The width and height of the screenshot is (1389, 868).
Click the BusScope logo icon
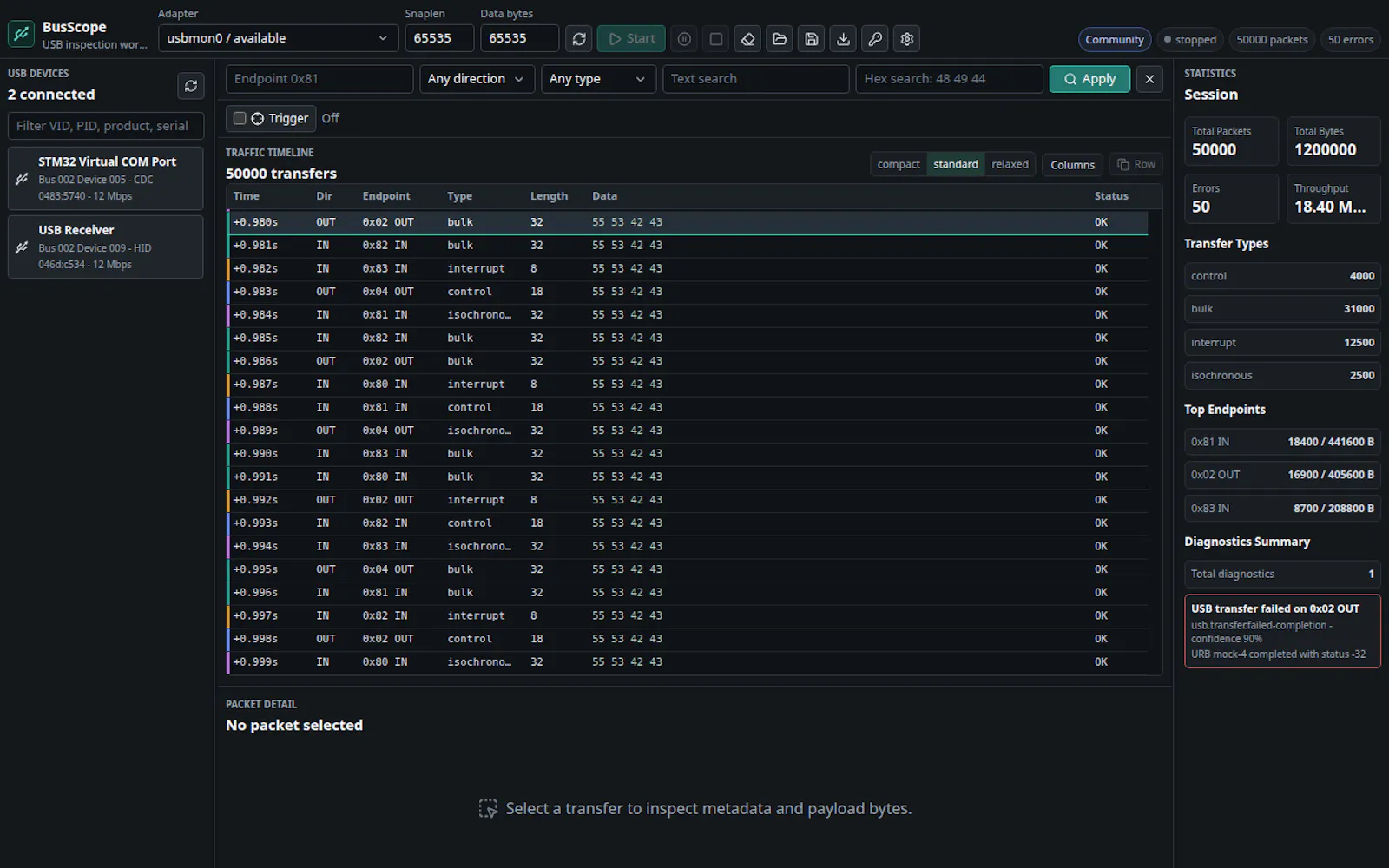[x=21, y=35]
